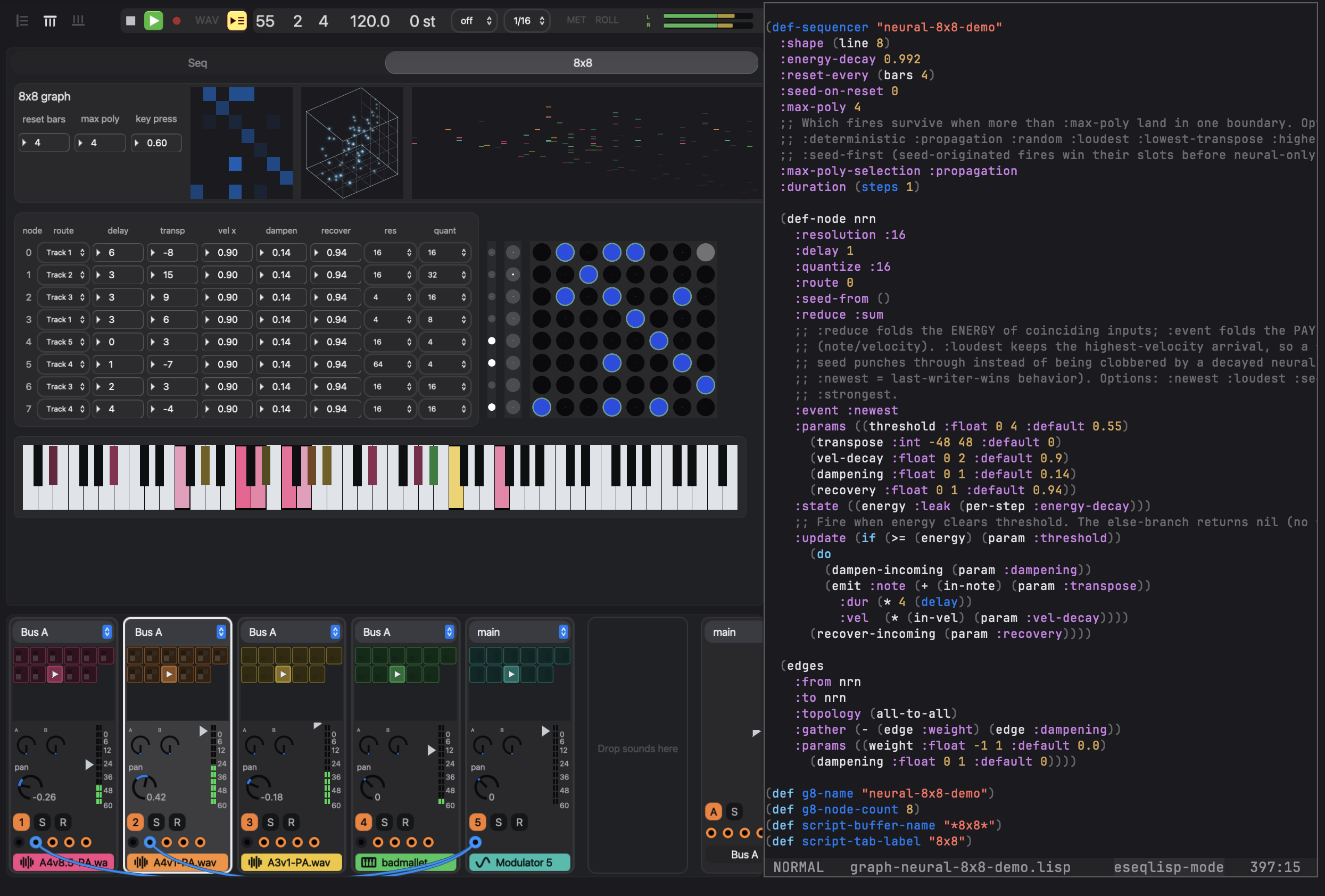The image size is (1325, 896).
Task: Click blue modulator port on track 5
Action: tap(476, 842)
